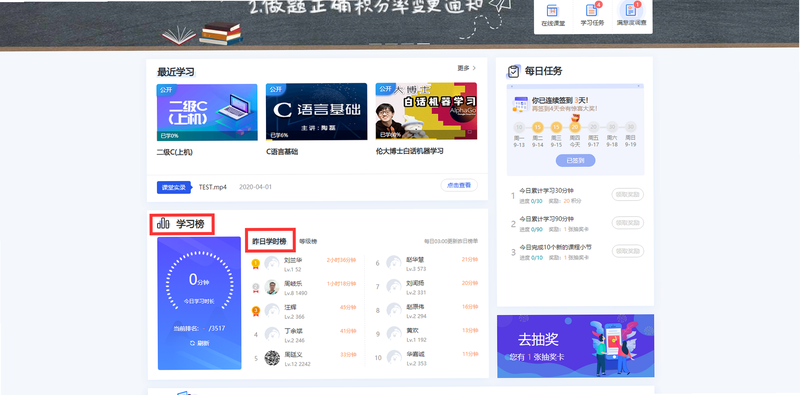Claim reward for 今日完成10个新的课程小节
Screen dimensions: 800x395
point(628,251)
